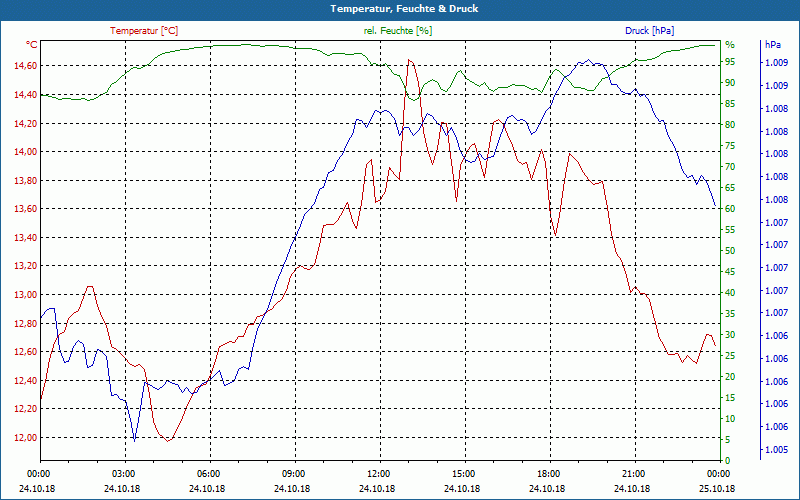Click the 80 tick on humidity axis
The height and width of the screenshot is (500, 800).
(730, 125)
